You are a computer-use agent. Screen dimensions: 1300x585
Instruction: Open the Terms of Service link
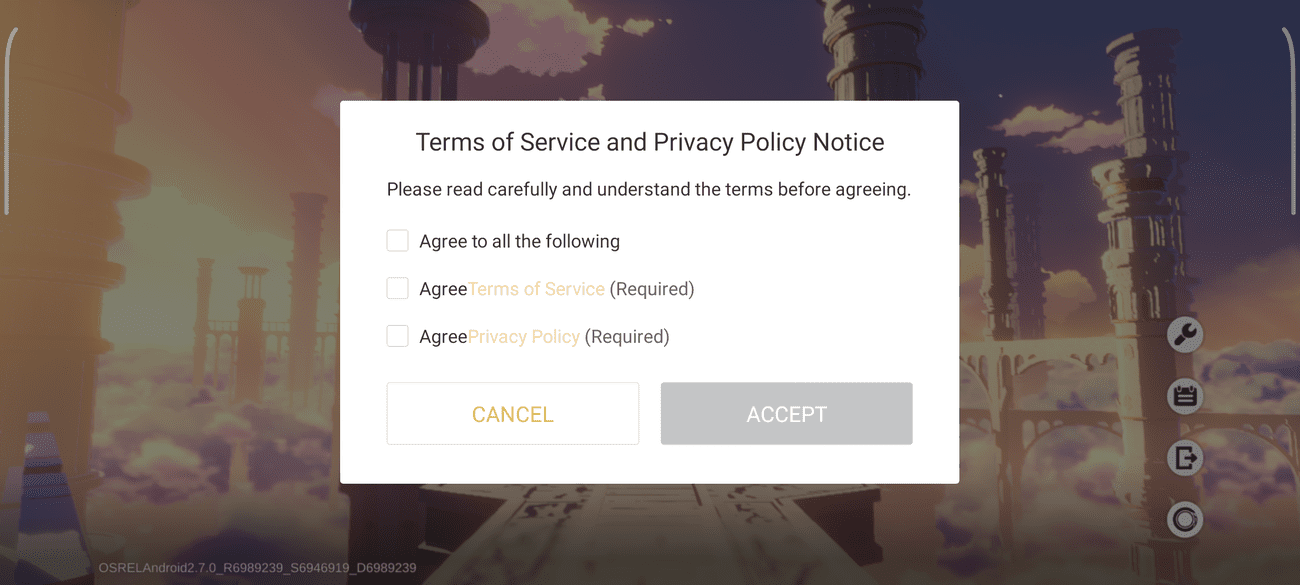point(536,289)
